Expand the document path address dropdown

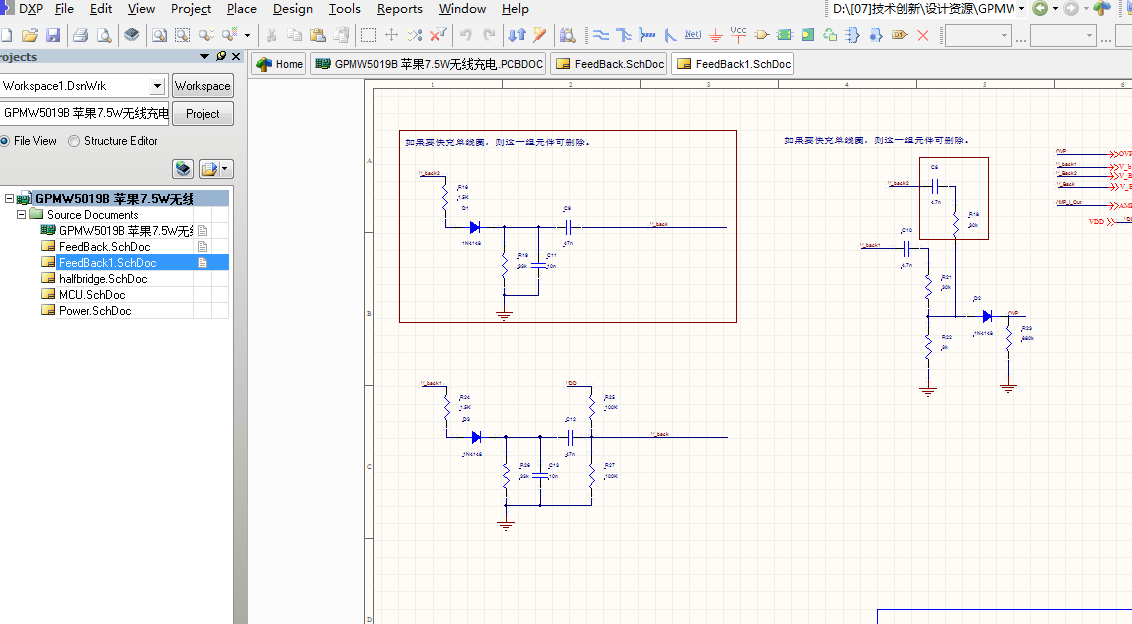coord(1022,9)
